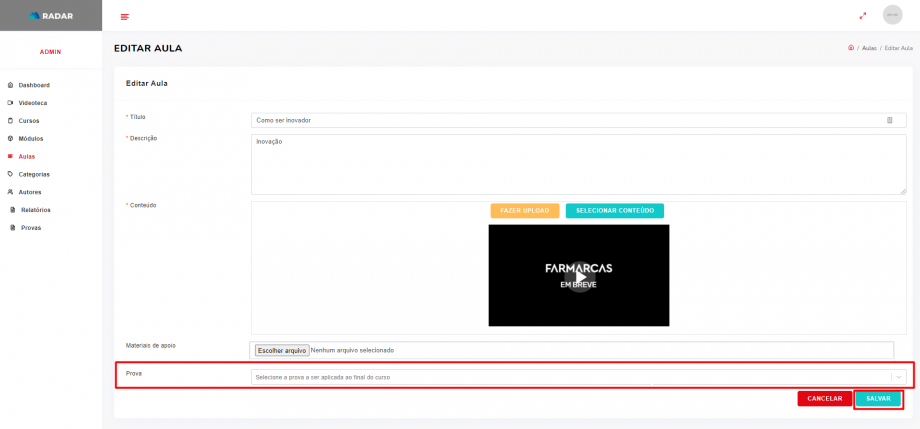Click the home icon in breadcrumb
The width and height of the screenshot is (920, 429).
pyautogui.click(x=850, y=48)
